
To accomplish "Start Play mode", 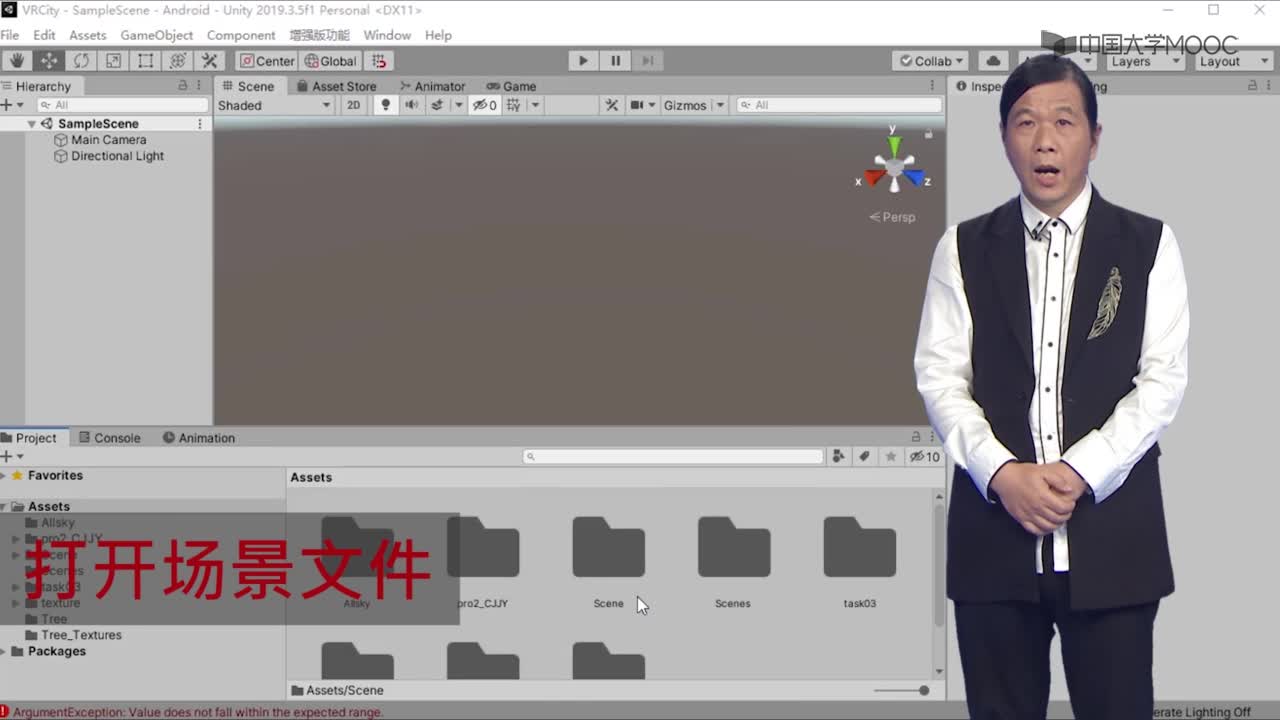I will pos(583,61).
